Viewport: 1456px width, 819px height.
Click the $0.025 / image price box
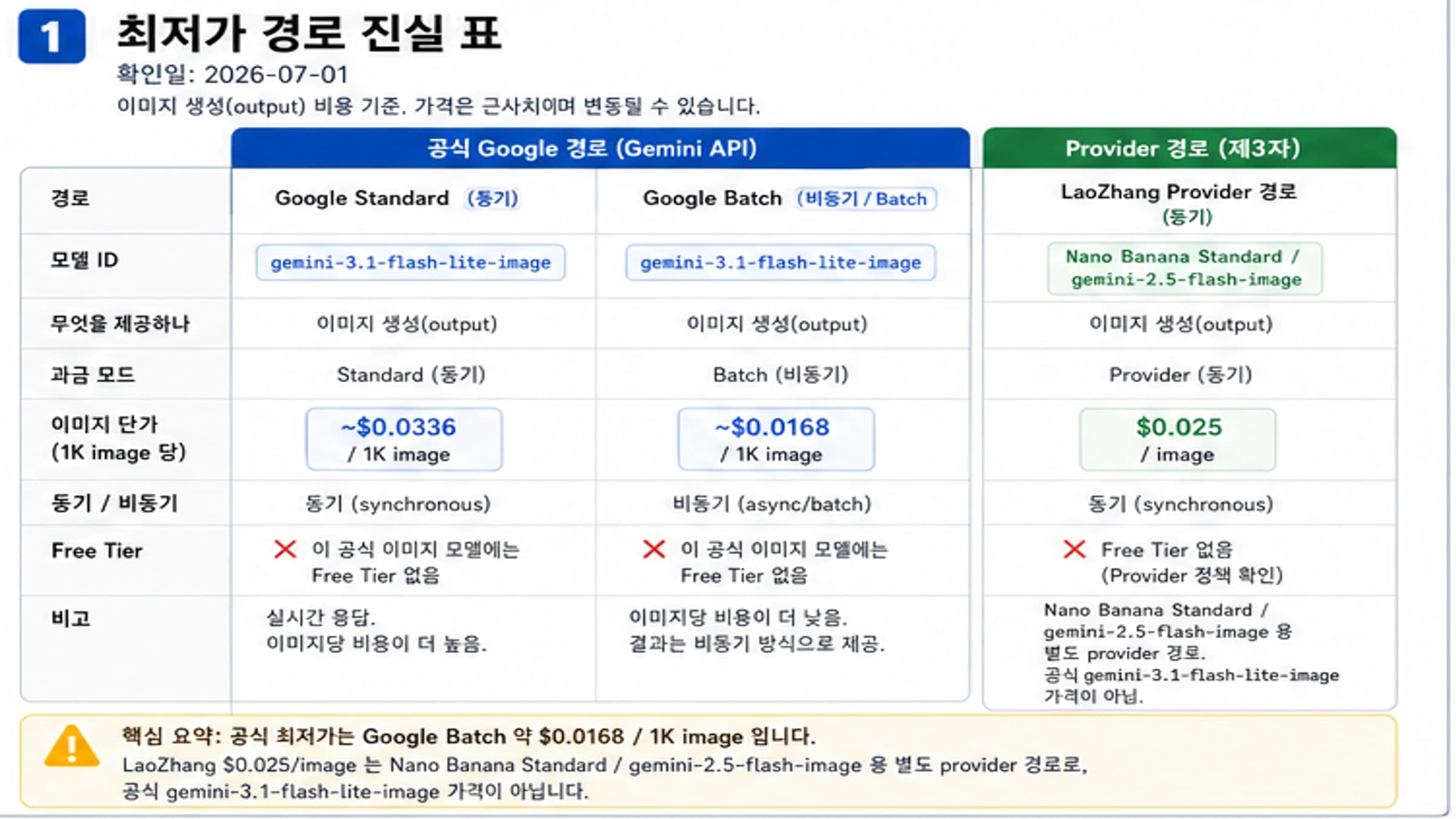pyautogui.click(x=1178, y=439)
